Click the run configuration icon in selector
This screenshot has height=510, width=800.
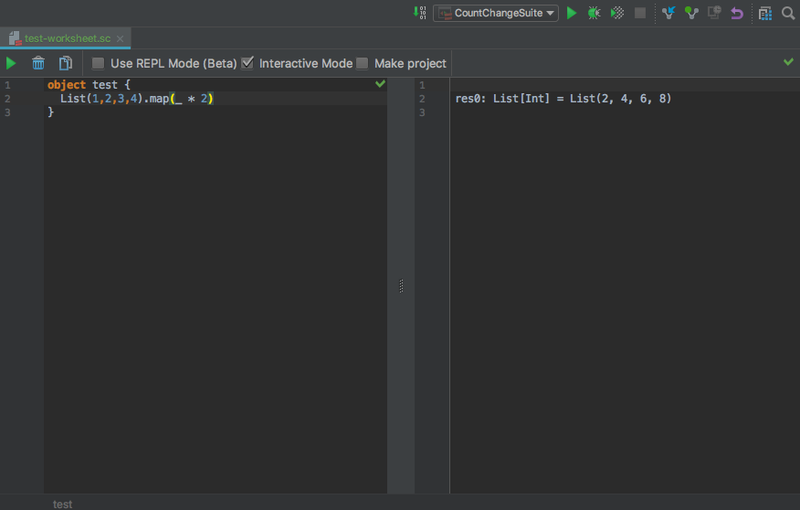click(445, 13)
